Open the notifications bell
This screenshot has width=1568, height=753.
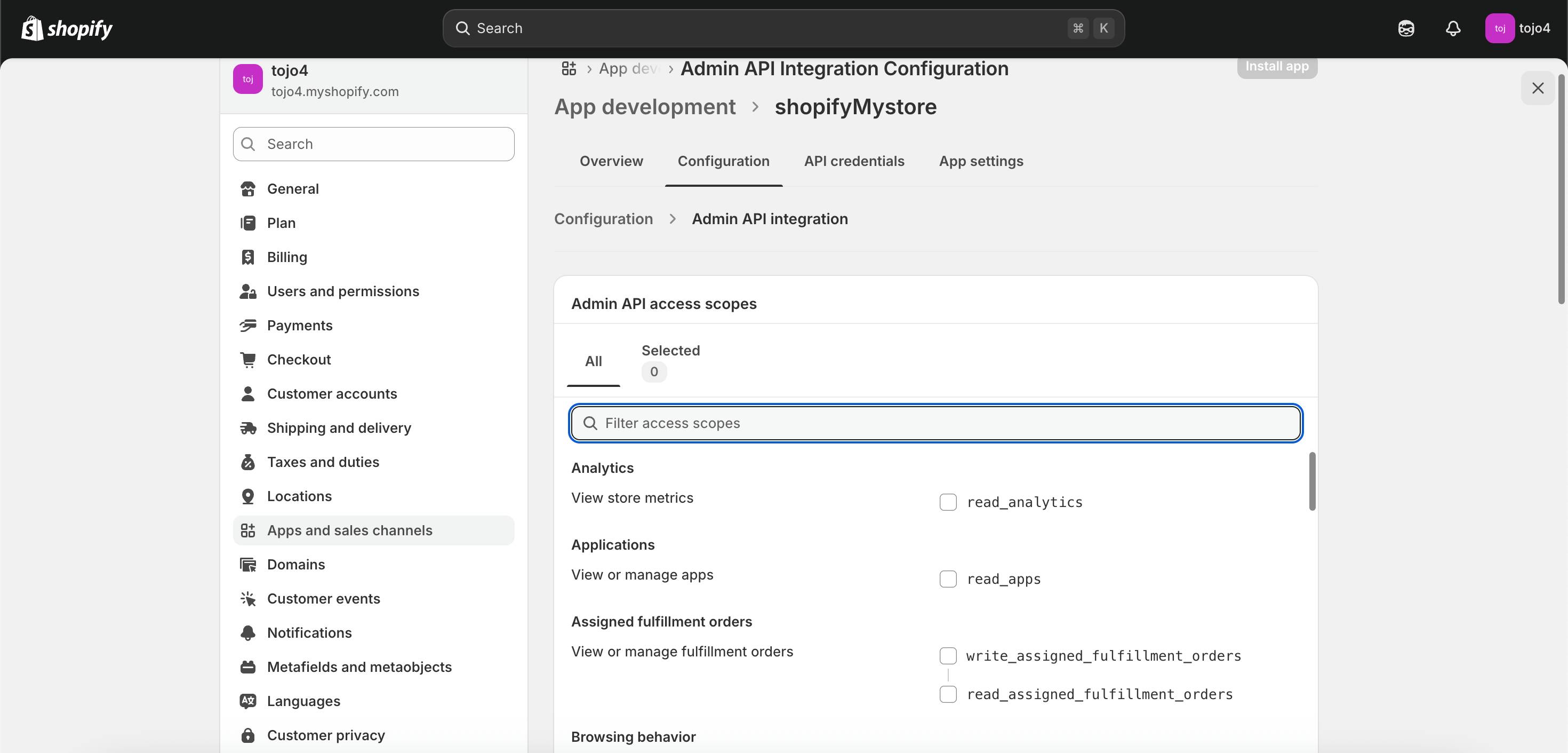tap(1453, 28)
